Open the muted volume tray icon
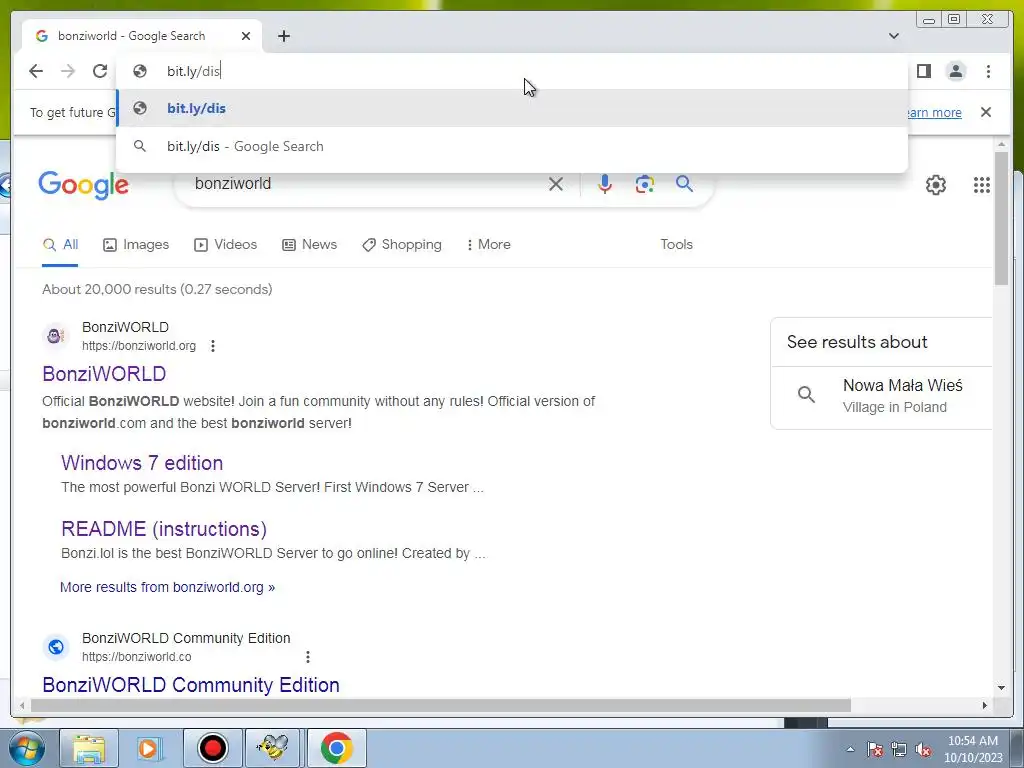This screenshot has height=768, width=1024. pyautogui.click(x=923, y=750)
